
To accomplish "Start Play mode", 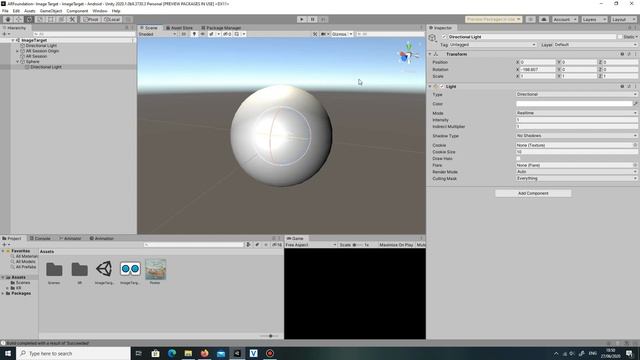I will point(302,19).
